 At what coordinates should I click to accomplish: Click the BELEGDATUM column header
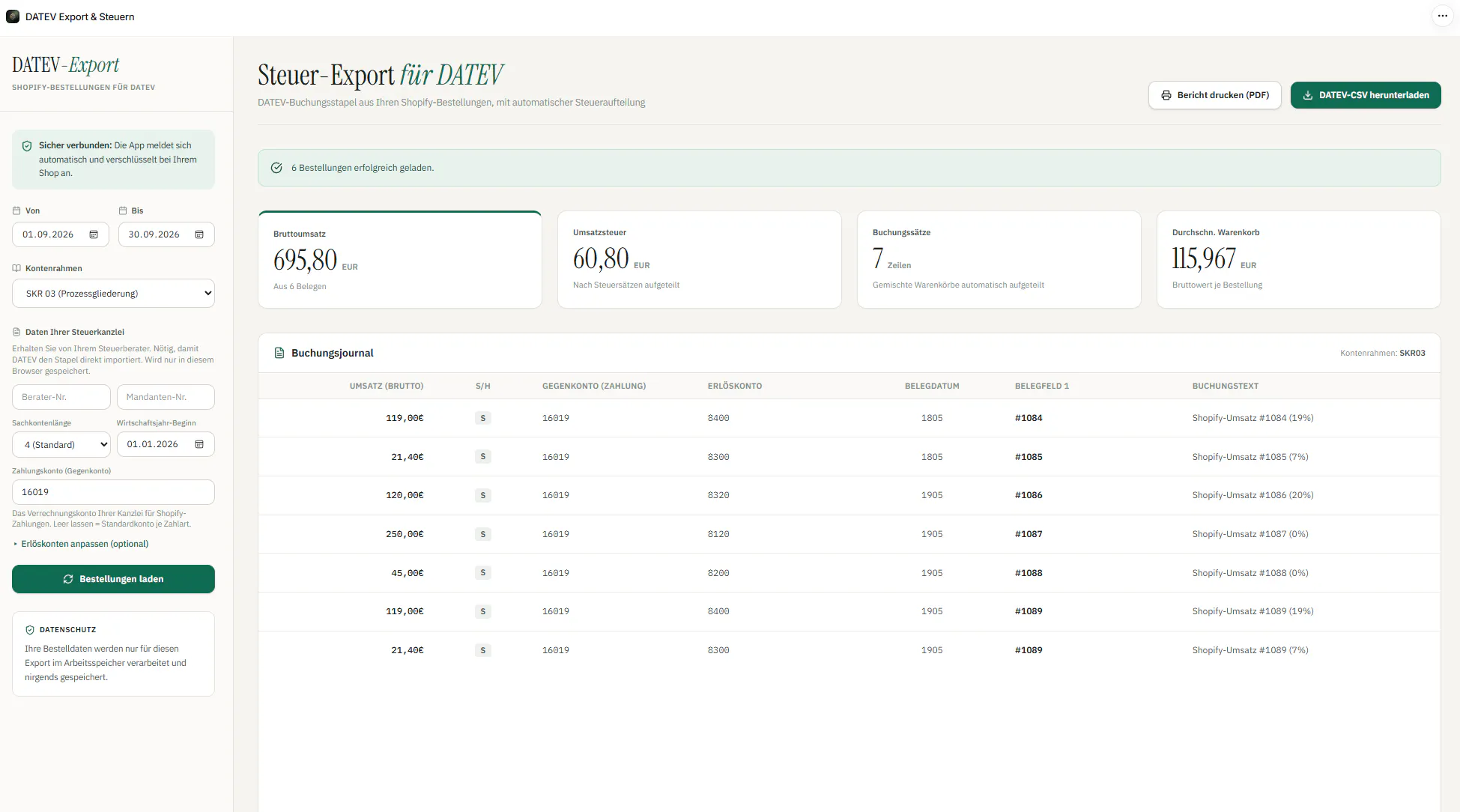tap(932, 386)
